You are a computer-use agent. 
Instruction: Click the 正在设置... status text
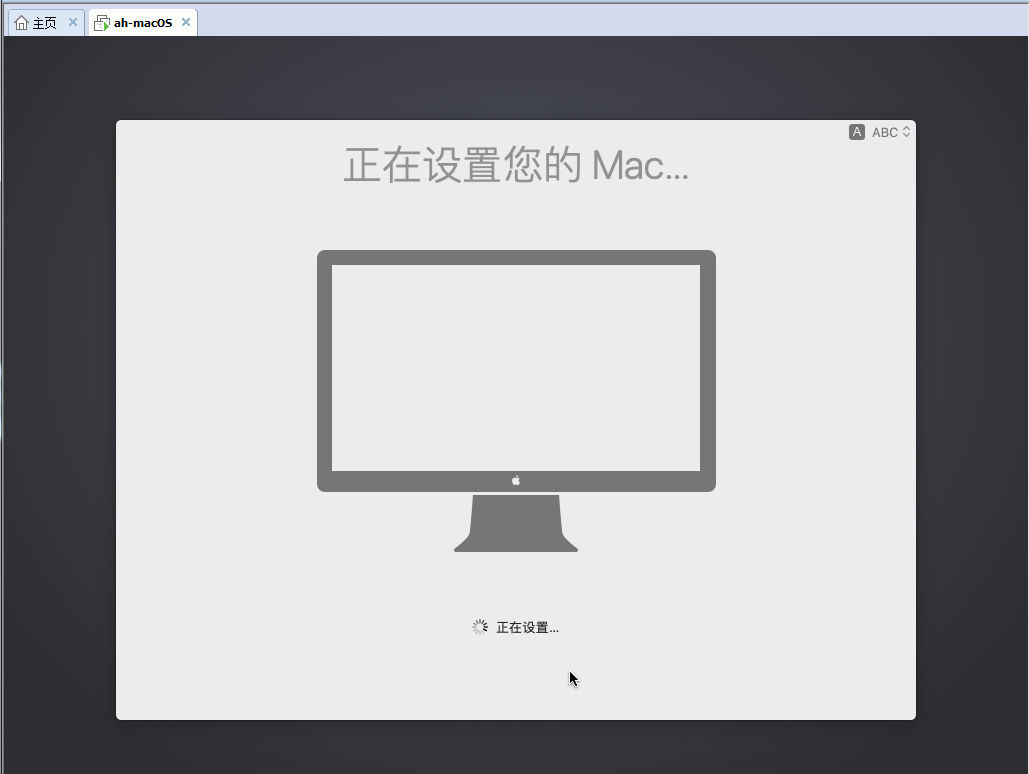click(527, 628)
